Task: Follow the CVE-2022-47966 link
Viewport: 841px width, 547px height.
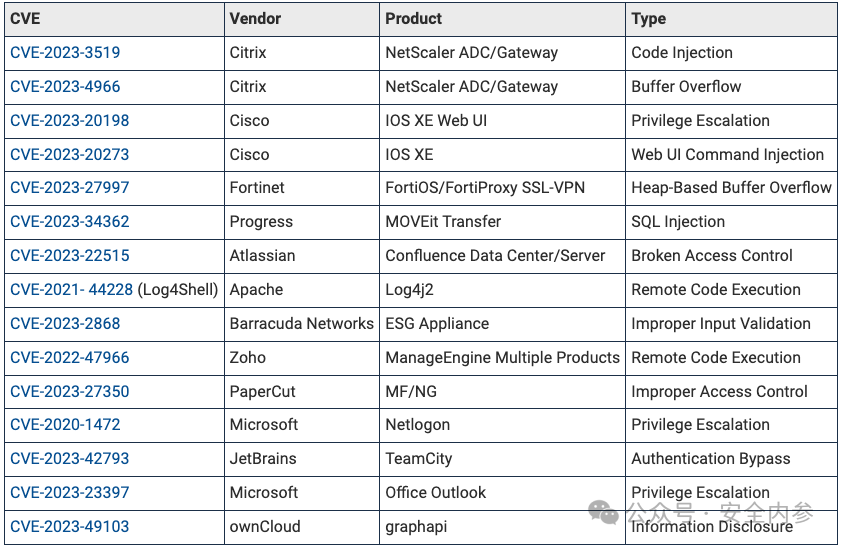Action: [x=69, y=358]
